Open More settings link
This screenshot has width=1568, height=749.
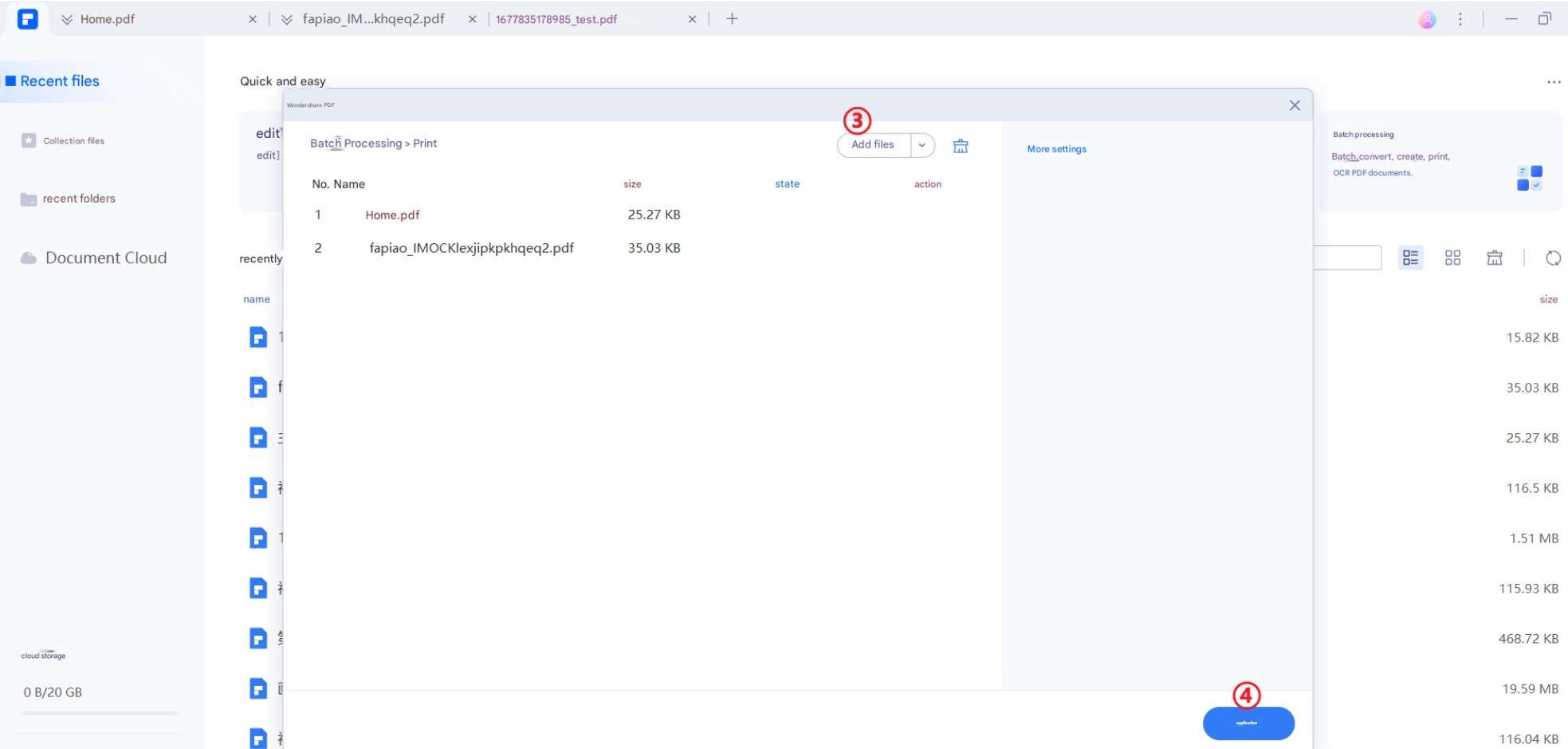1056,149
